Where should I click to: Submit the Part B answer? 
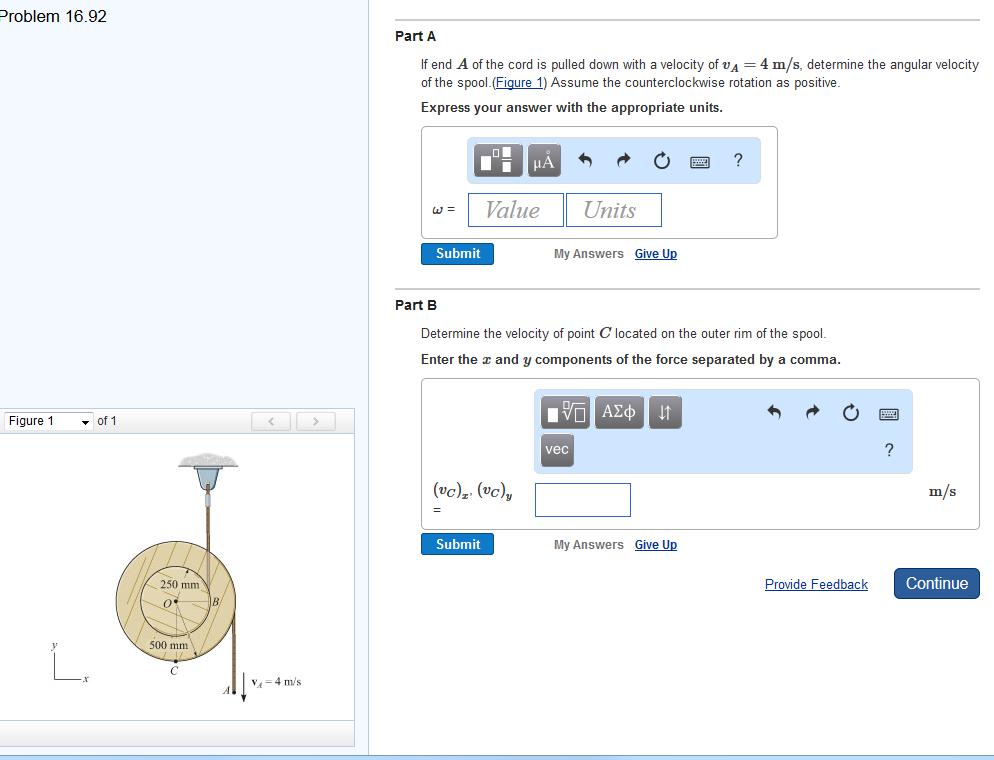(457, 544)
